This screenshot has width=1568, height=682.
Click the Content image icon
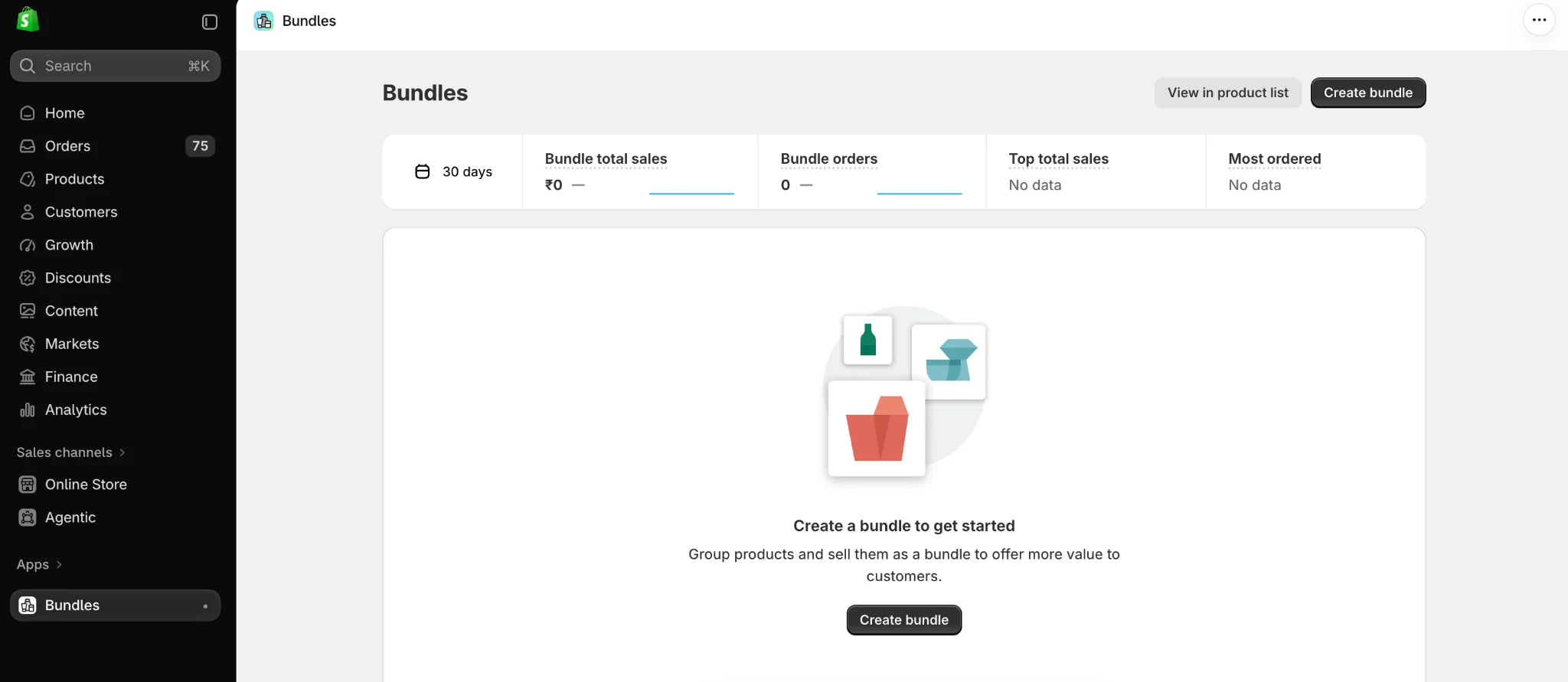point(28,311)
